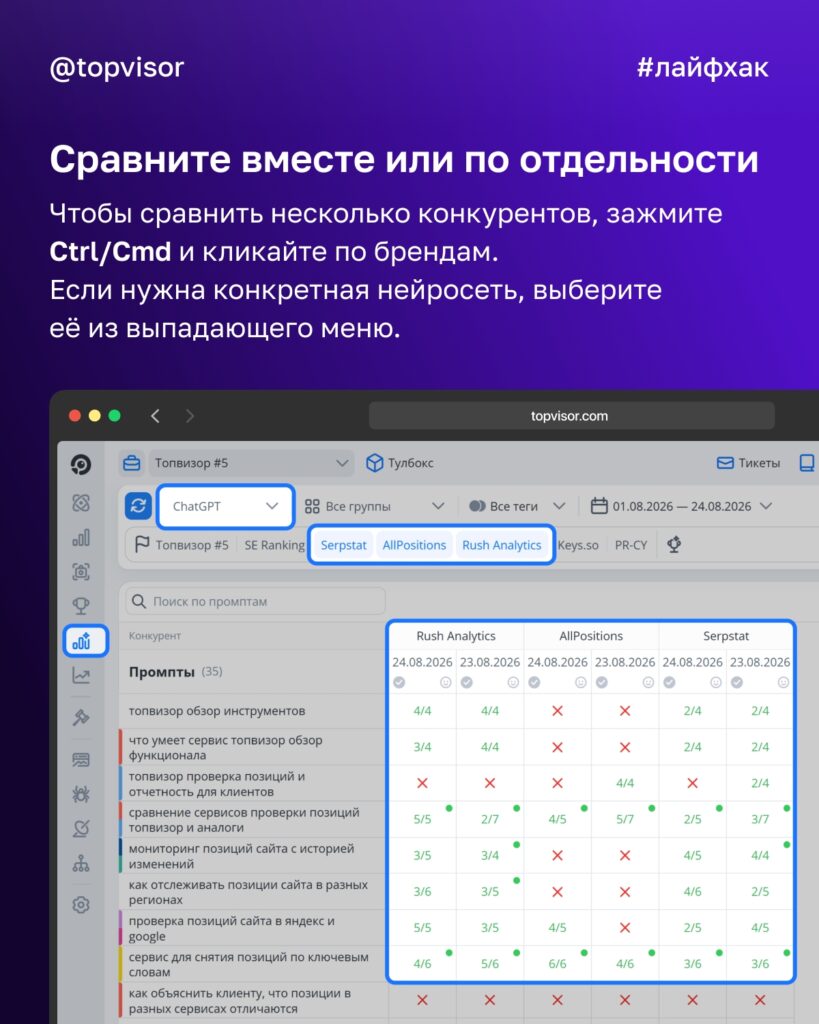Select prompt "топвизор обзор инструментов"
The width and height of the screenshot is (819, 1024).
click(x=217, y=711)
